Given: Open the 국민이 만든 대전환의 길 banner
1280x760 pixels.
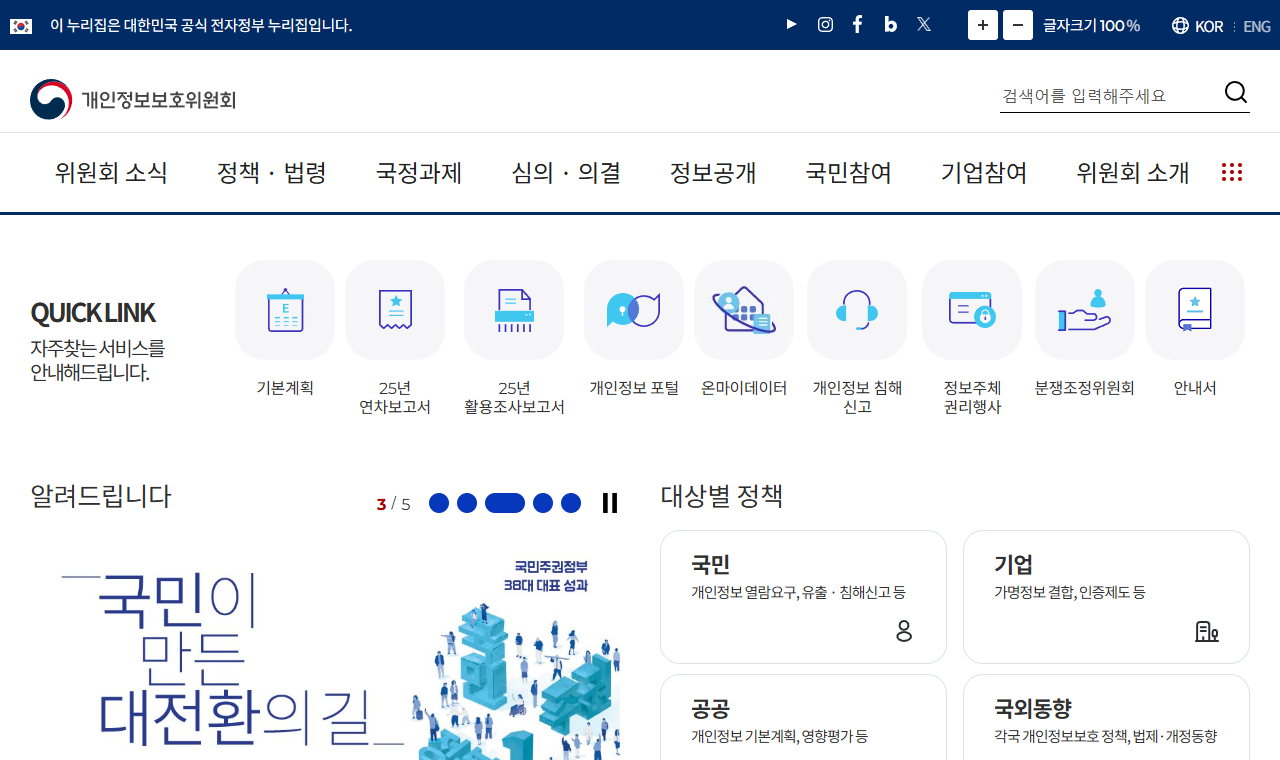Looking at the screenshot, I should [325, 650].
